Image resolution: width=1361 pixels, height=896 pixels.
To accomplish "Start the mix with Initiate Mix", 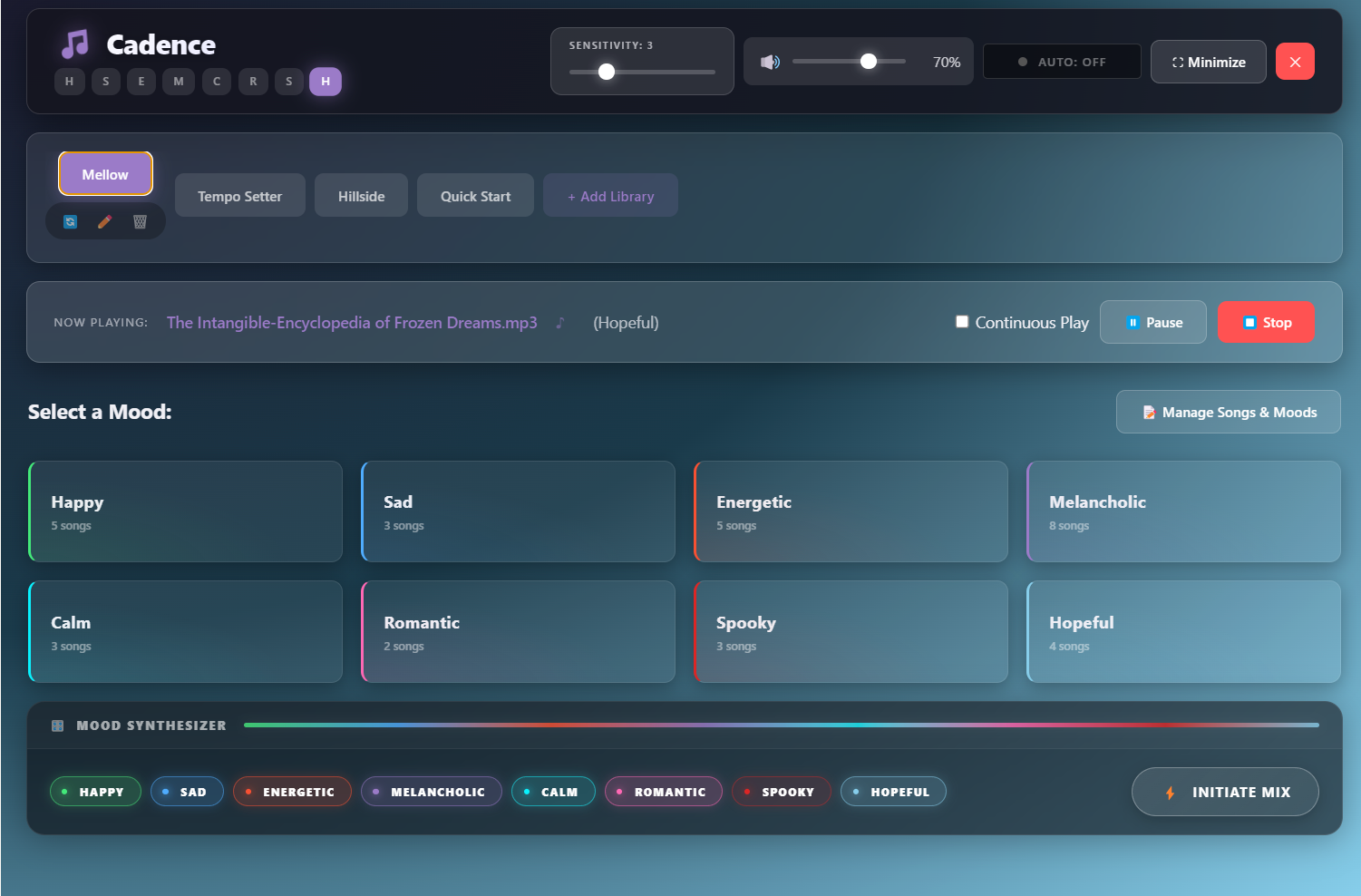I will 1225,792.
